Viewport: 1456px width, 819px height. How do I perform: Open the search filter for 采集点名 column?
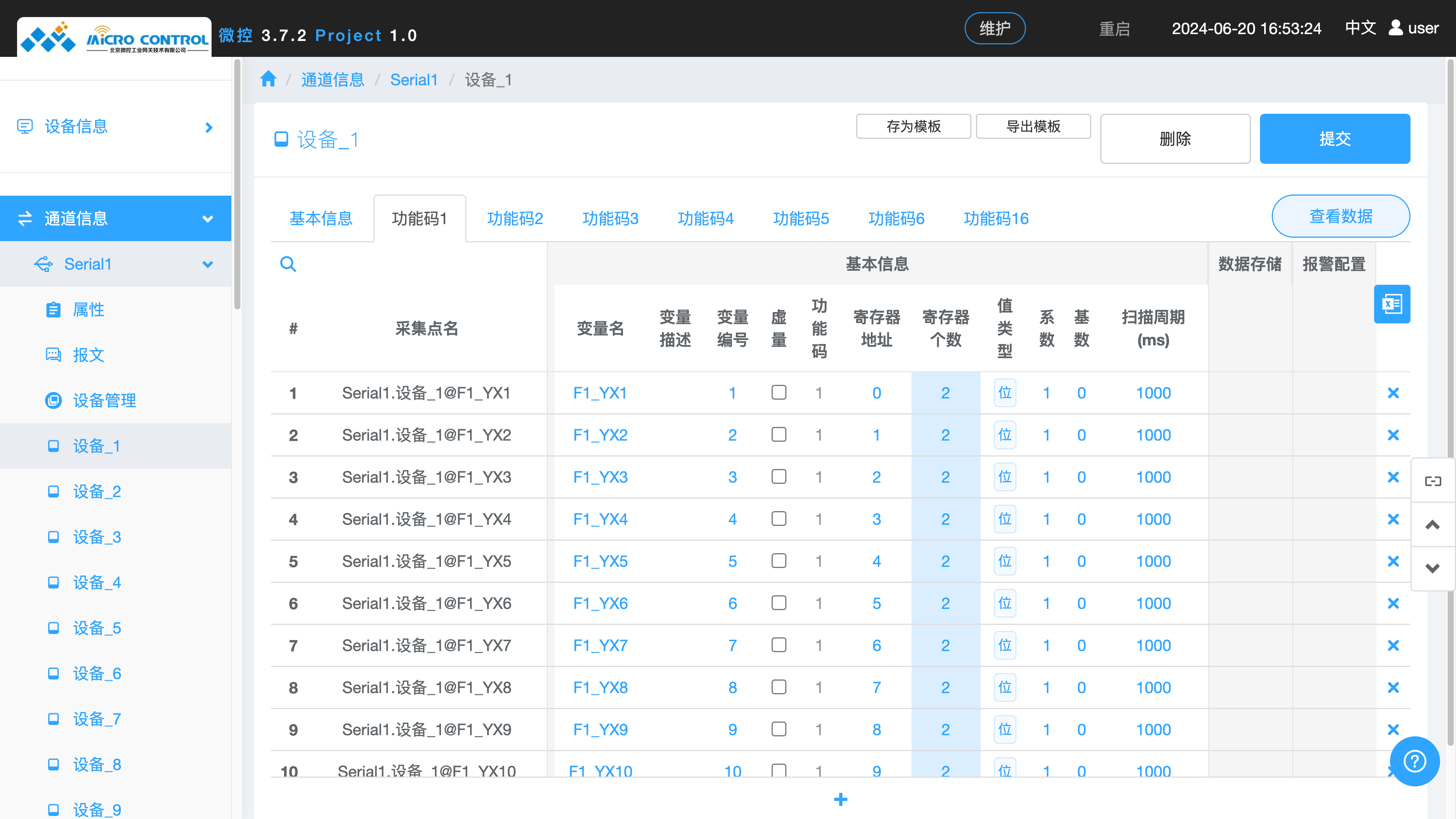click(x=288, y=264)
